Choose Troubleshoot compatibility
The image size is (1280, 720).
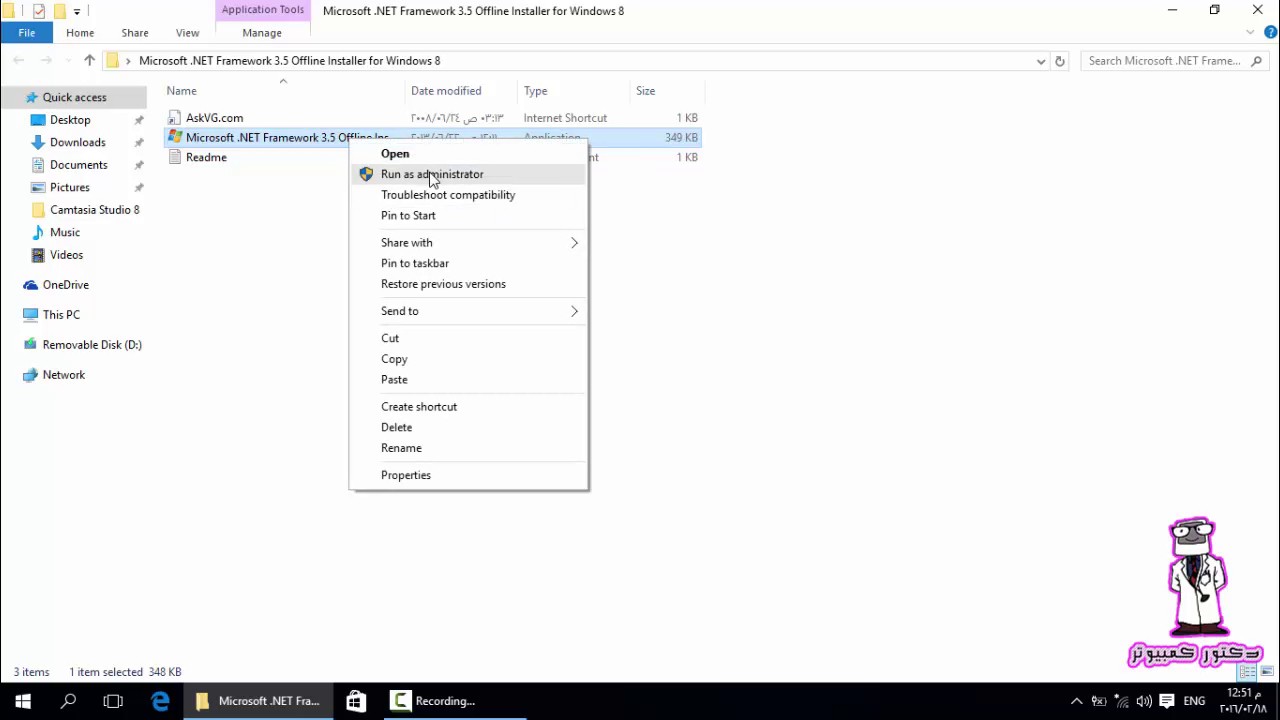468,195
